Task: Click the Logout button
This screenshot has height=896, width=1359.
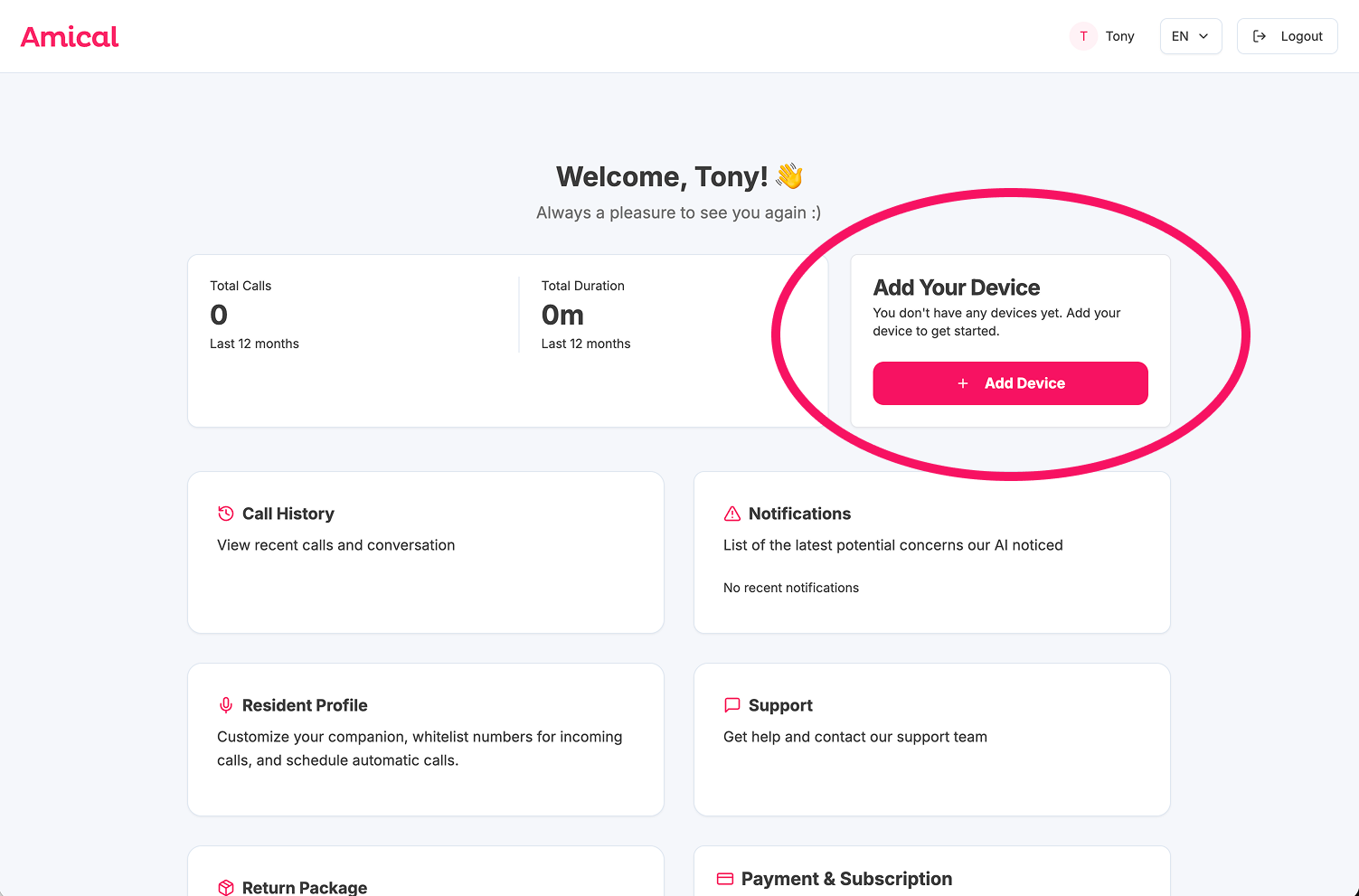Action: (1287, 36)
